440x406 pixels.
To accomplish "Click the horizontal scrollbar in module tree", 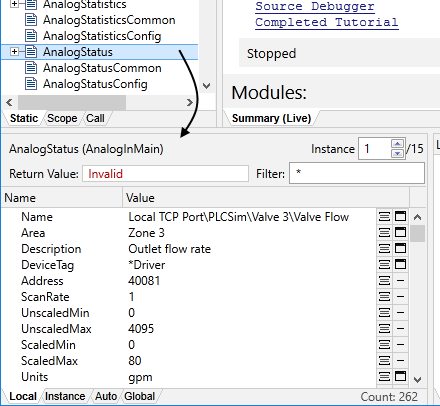I will (99, 102).
